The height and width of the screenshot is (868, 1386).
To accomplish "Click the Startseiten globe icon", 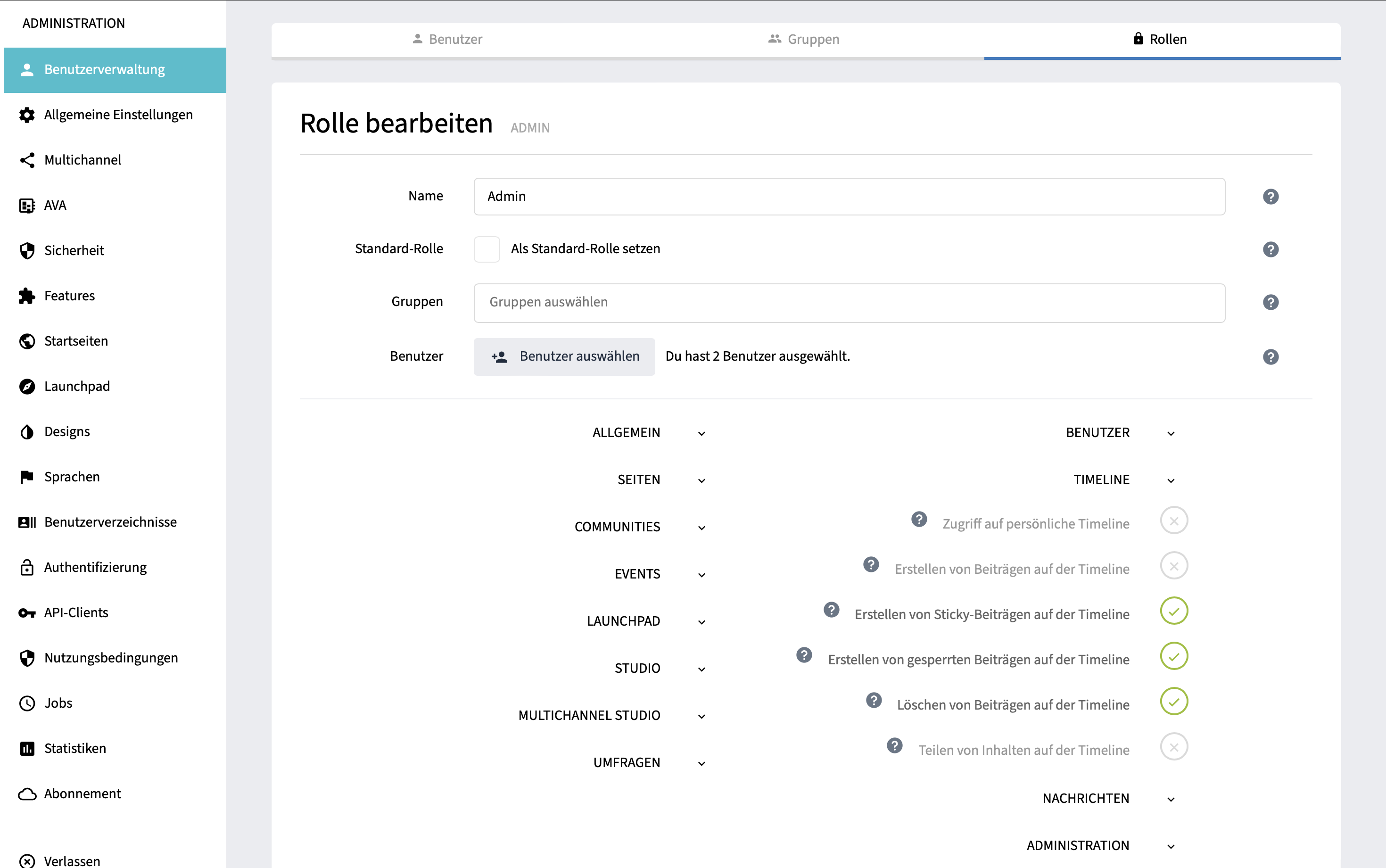I will pos(27,341).
